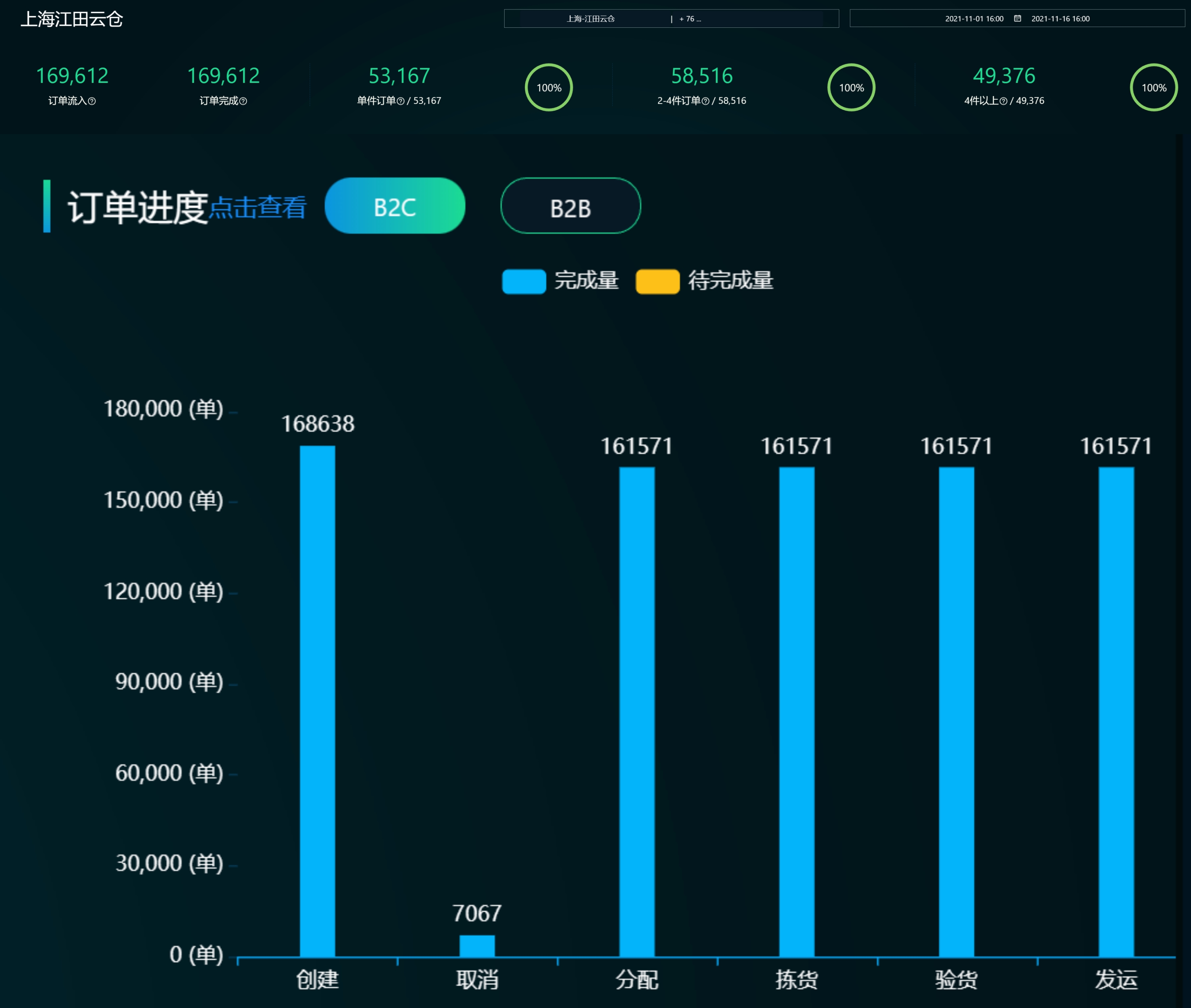Click the 180,000 (单) y-axis label
1191x1008 pixels.
coord(164,409)
